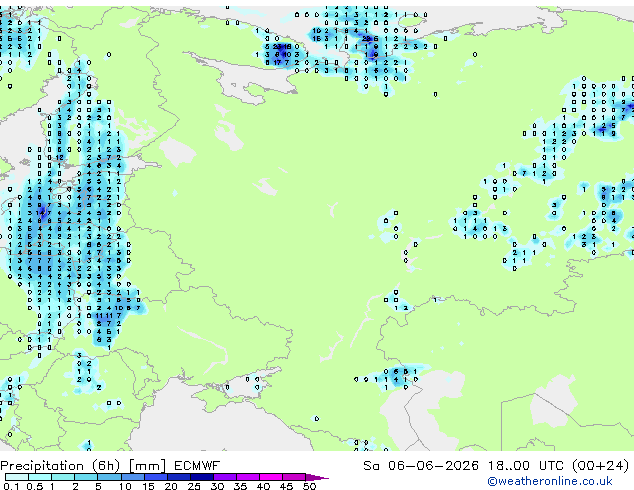Viewport: 634px width, 490px height.
Task: Click the "ECMWF" model label
Action: (197, 466)
